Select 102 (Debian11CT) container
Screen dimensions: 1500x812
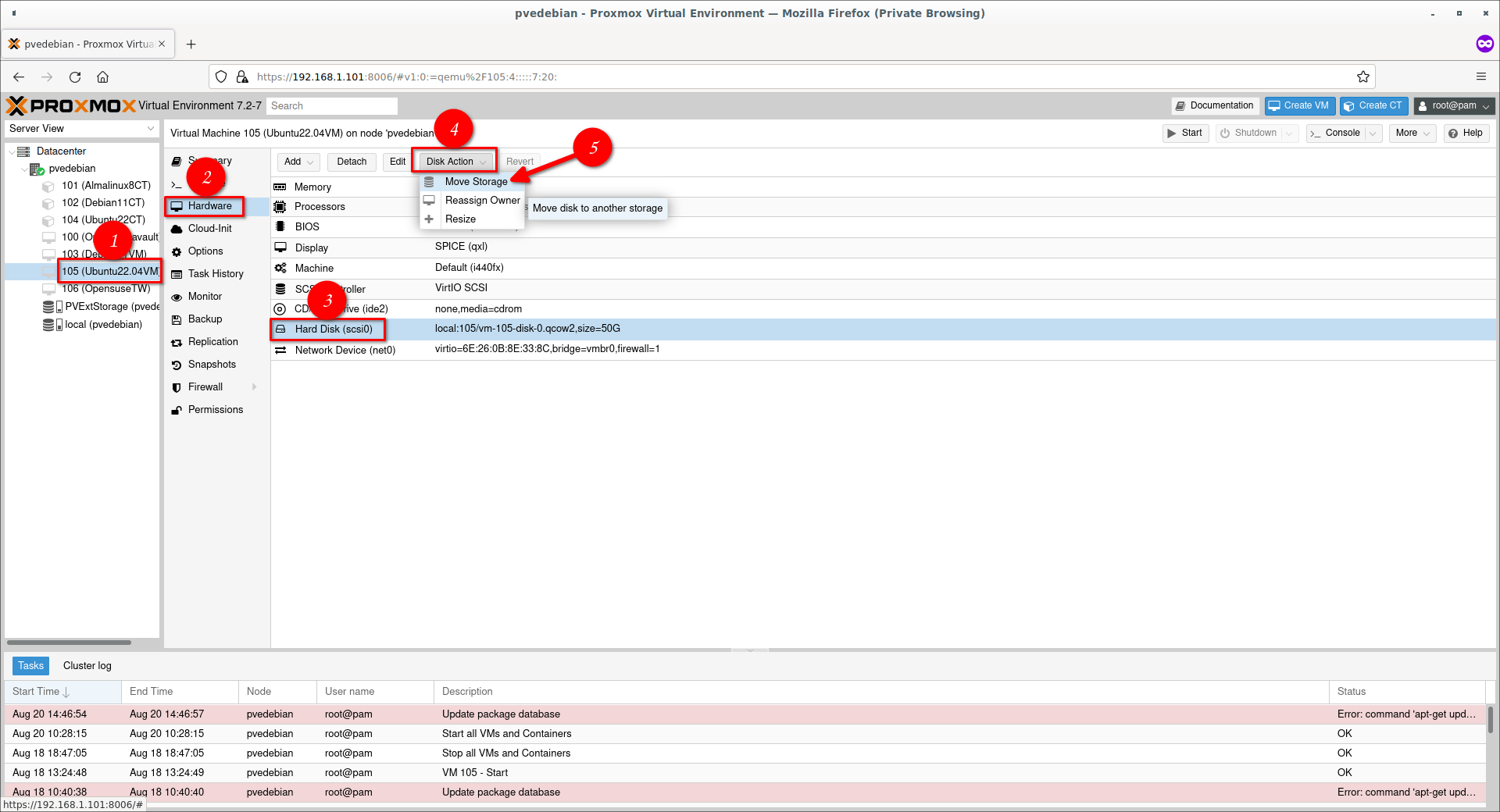[x=102, y=203]
